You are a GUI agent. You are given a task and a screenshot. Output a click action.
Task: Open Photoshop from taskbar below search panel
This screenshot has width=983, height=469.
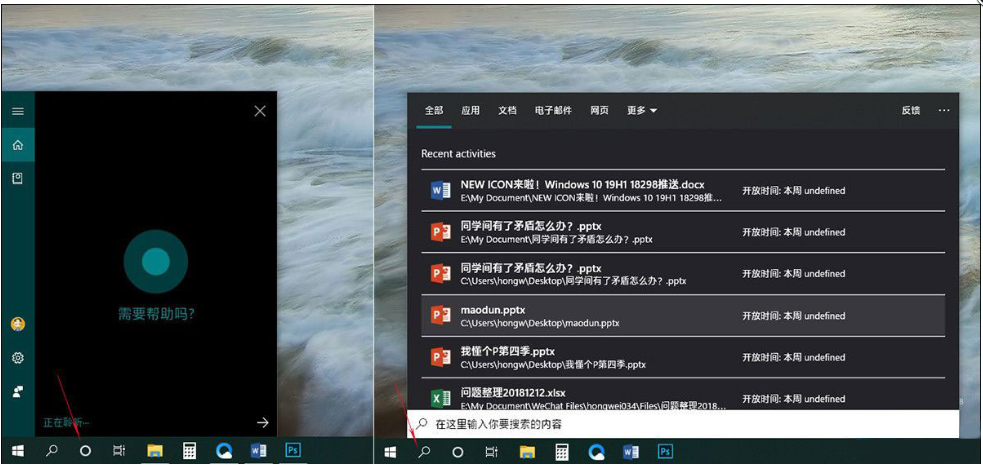click(x=665, y=451)
